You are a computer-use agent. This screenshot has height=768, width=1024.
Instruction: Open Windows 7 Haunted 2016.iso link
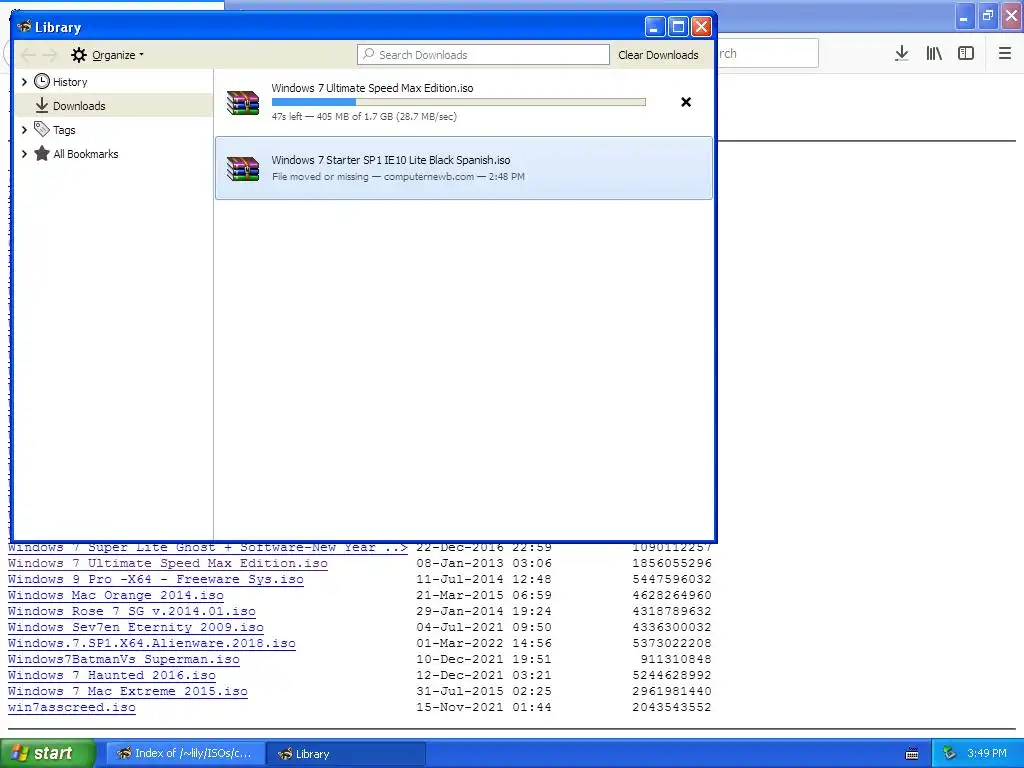112,675
